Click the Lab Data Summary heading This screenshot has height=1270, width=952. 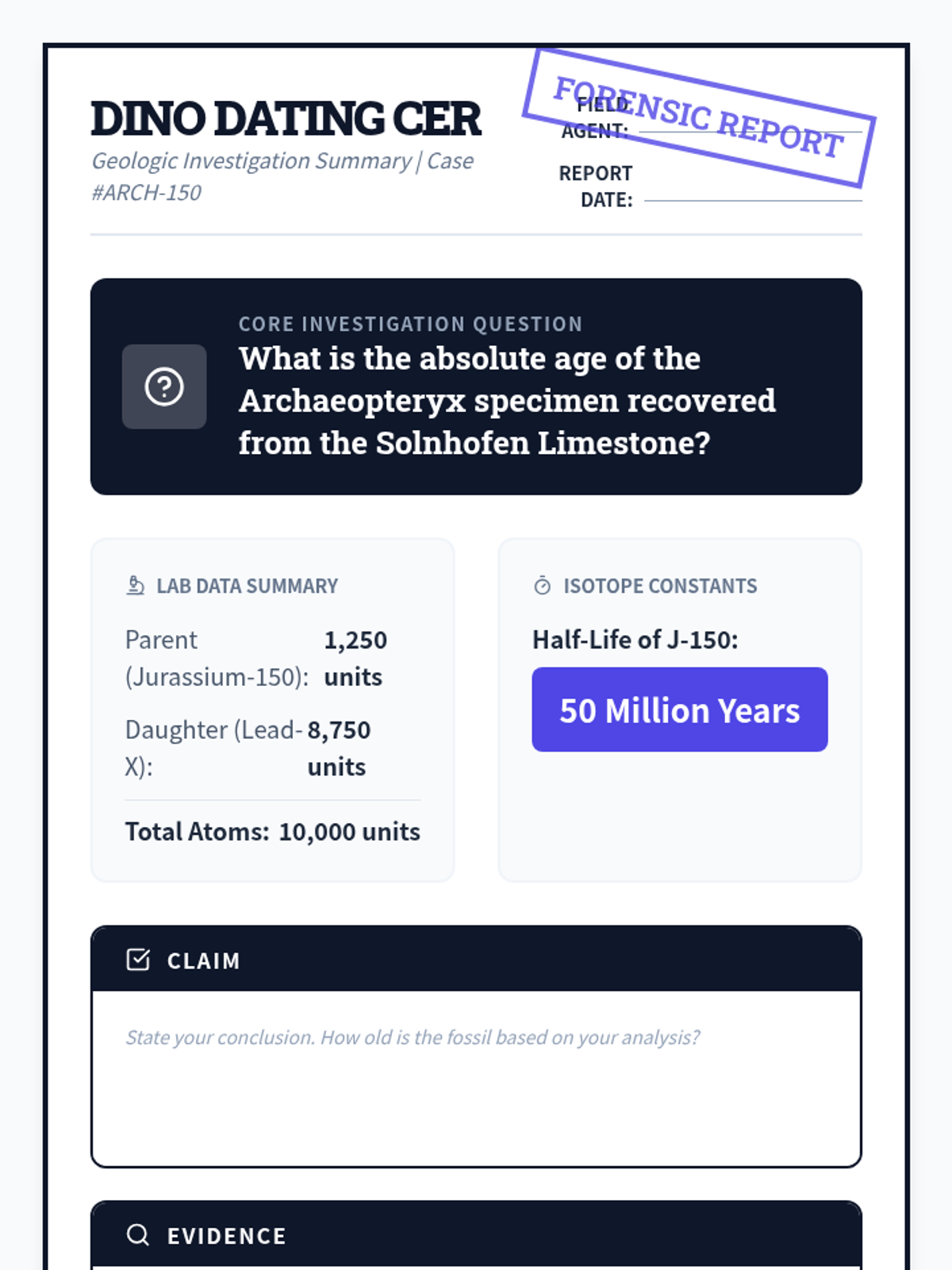pyautogui.click(x=247, y=586)
